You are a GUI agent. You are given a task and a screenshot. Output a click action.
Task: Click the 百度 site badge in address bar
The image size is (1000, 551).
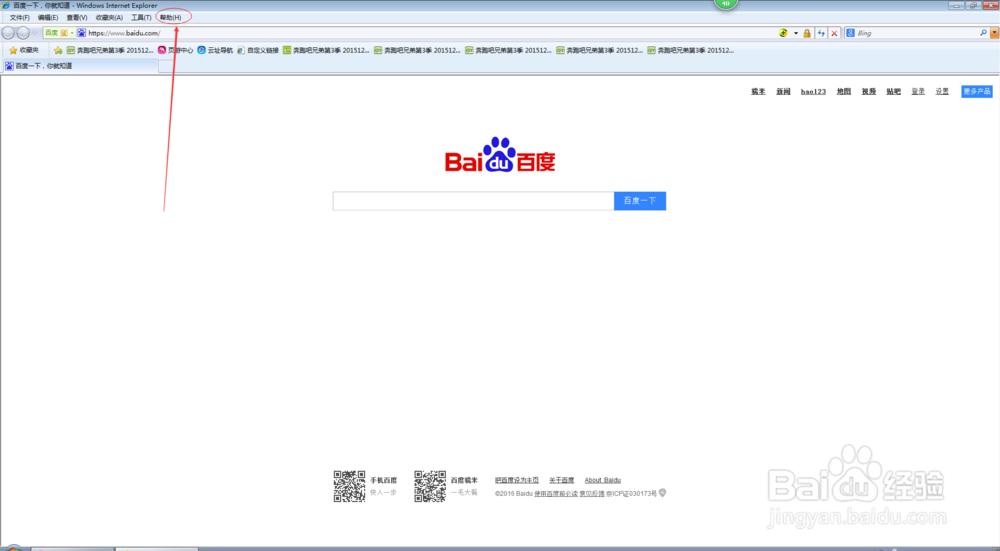[x=56, y=33]
